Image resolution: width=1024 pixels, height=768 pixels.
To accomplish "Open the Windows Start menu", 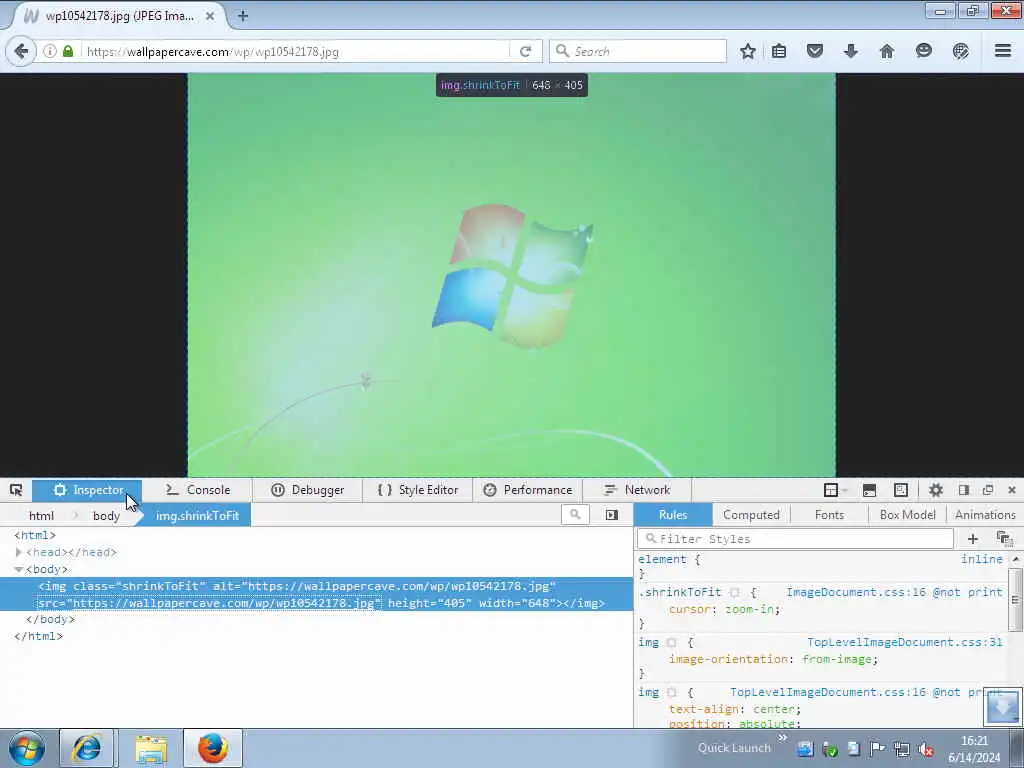I will click(x=27, y=748).
